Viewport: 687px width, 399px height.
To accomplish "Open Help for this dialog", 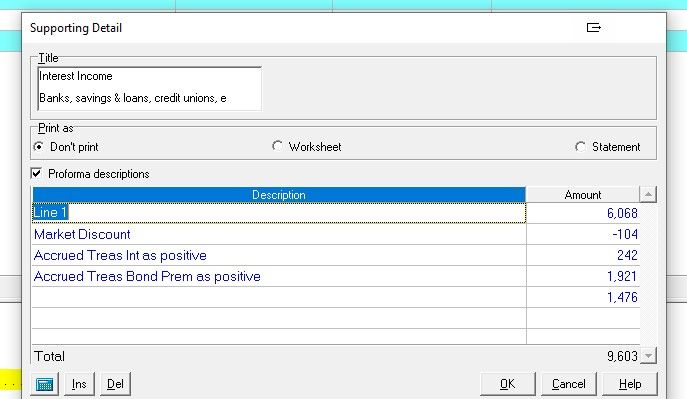I will pos(630,384).
